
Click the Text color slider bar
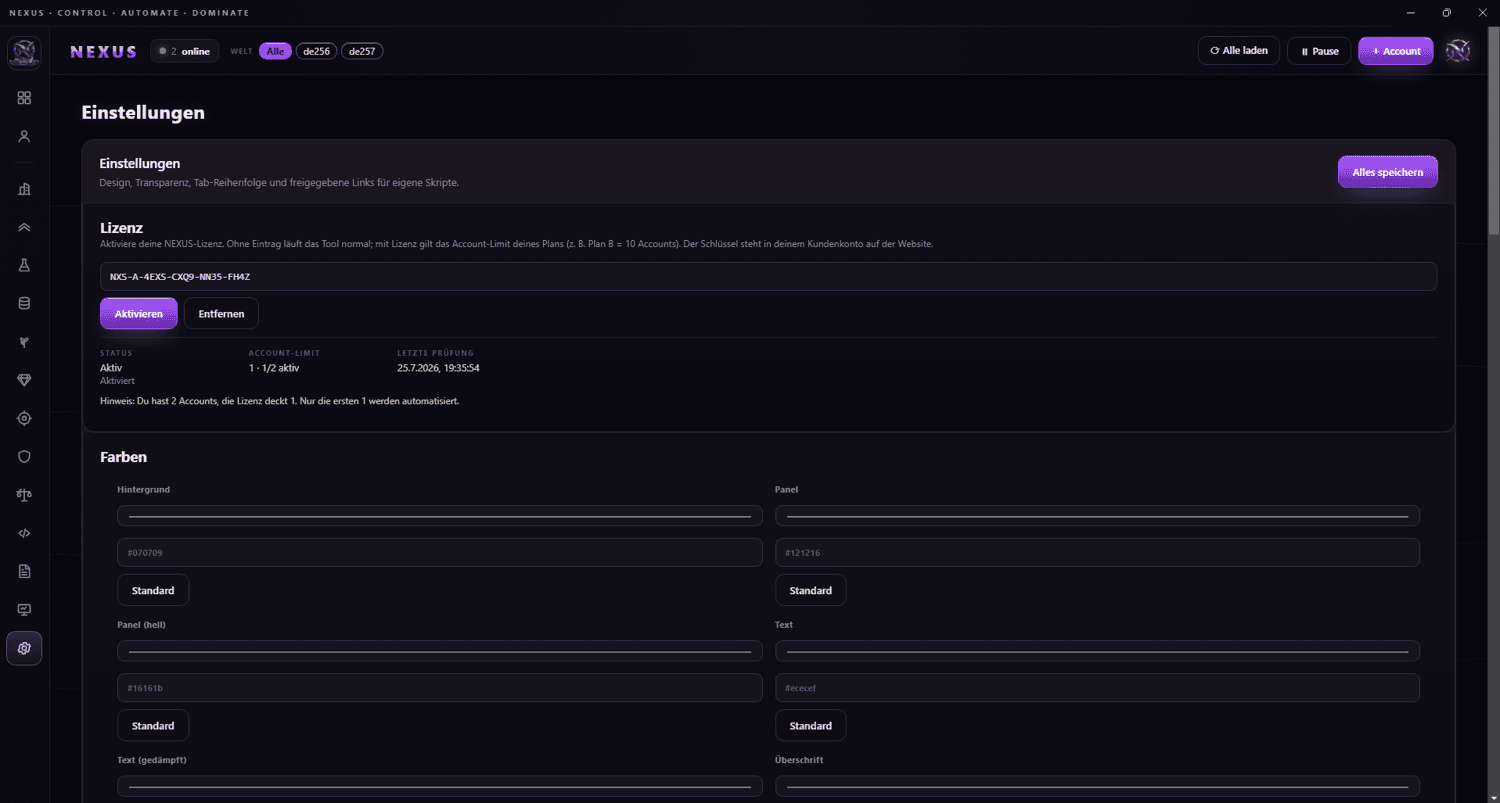click(1097, 651)
